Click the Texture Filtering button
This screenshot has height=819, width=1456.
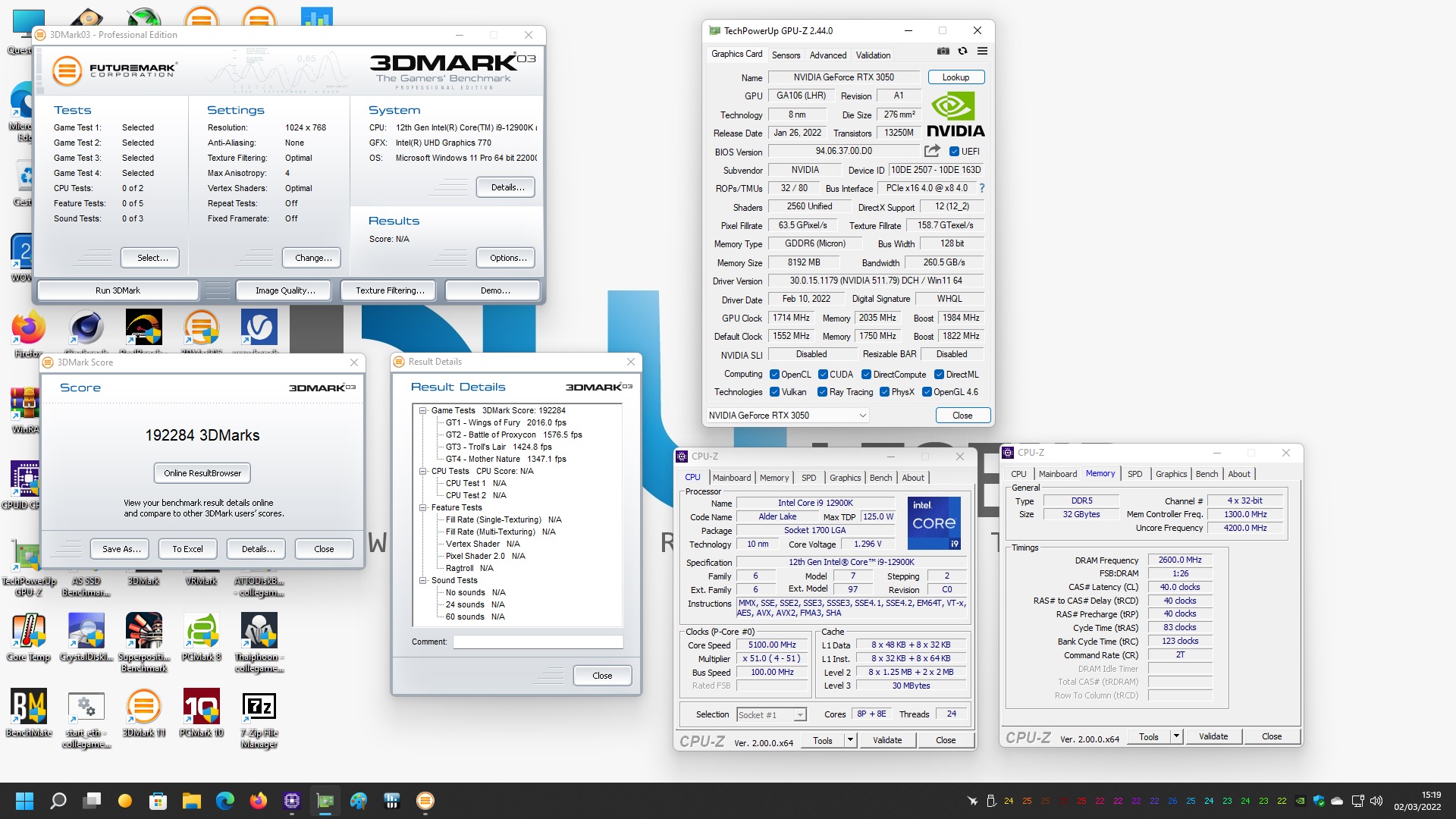(x=389, y=290)
